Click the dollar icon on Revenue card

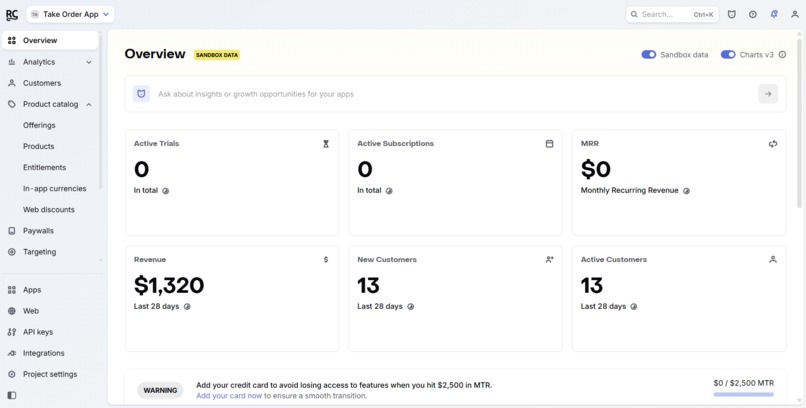pos(326,259)
